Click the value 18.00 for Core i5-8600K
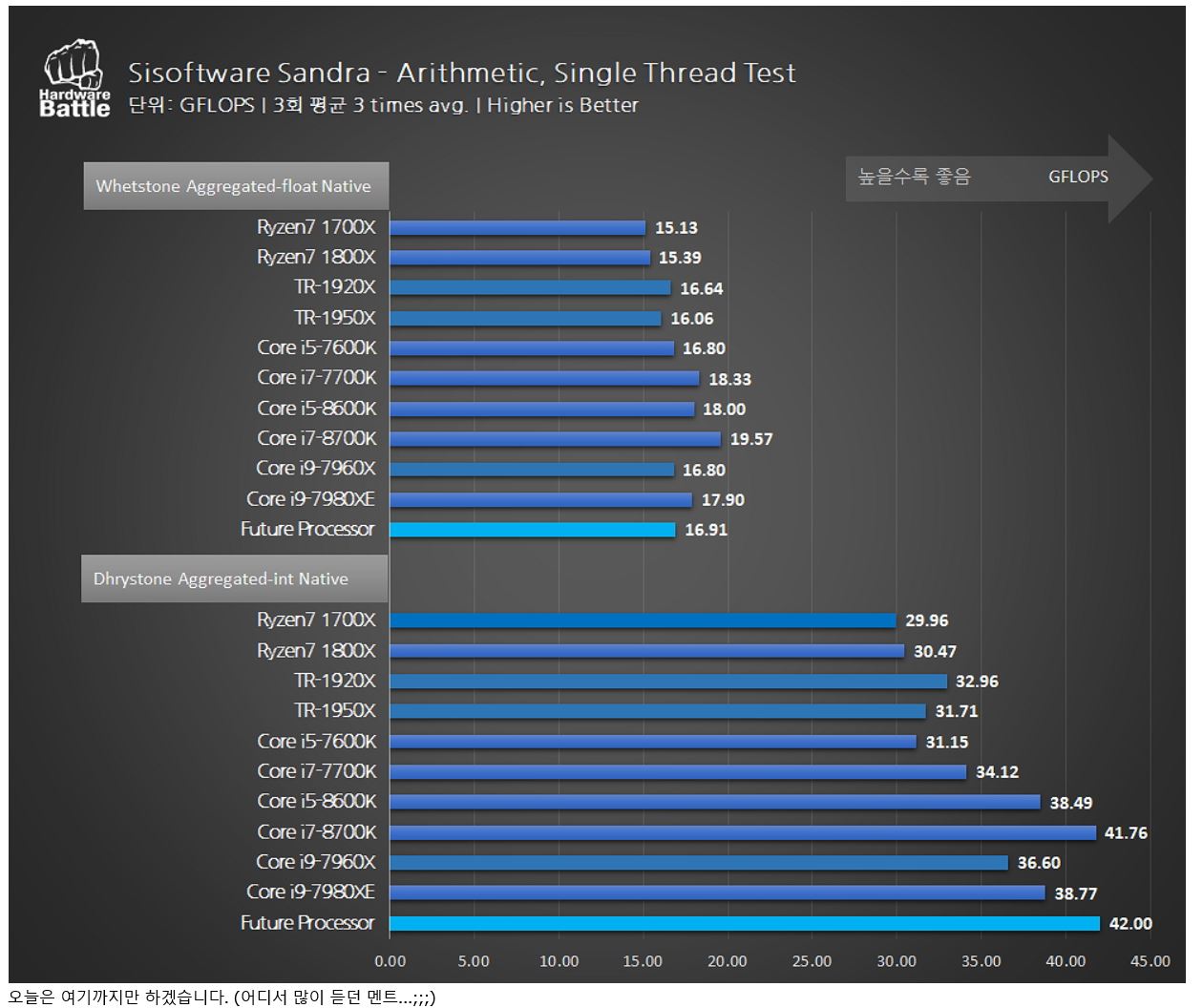The height and width of the screenshot is (1008, 1203). [x=724, y=409]
